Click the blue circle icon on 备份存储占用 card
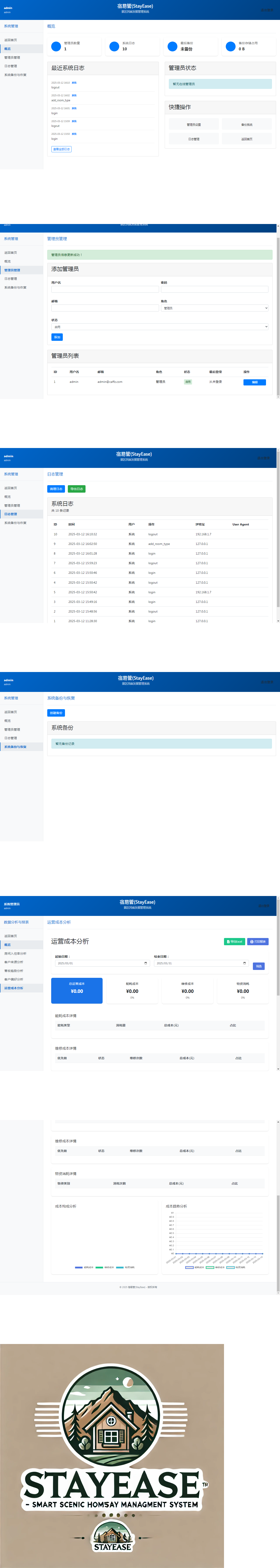The width and height of the screenshot is (280, 1568). coord(231,46)
